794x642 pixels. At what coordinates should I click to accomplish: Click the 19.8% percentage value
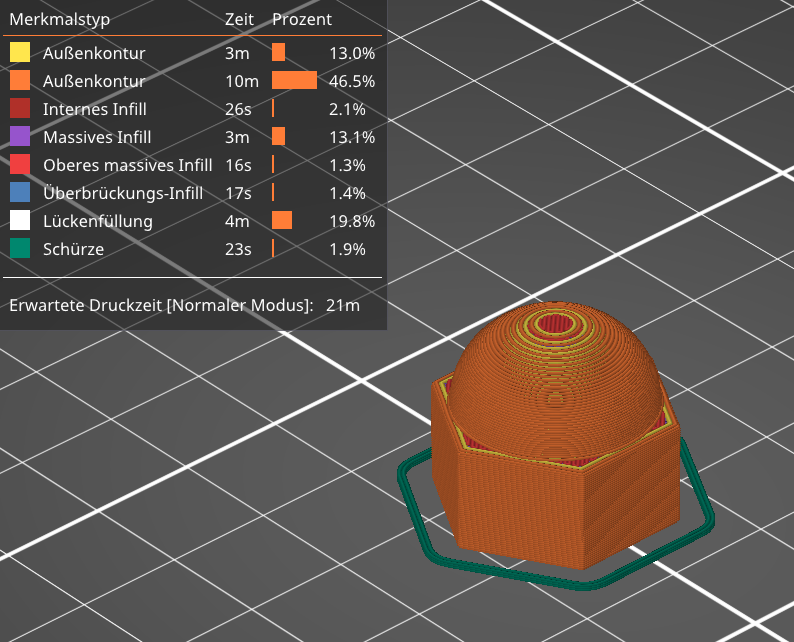pyautogui.click(x=352, y=221)
